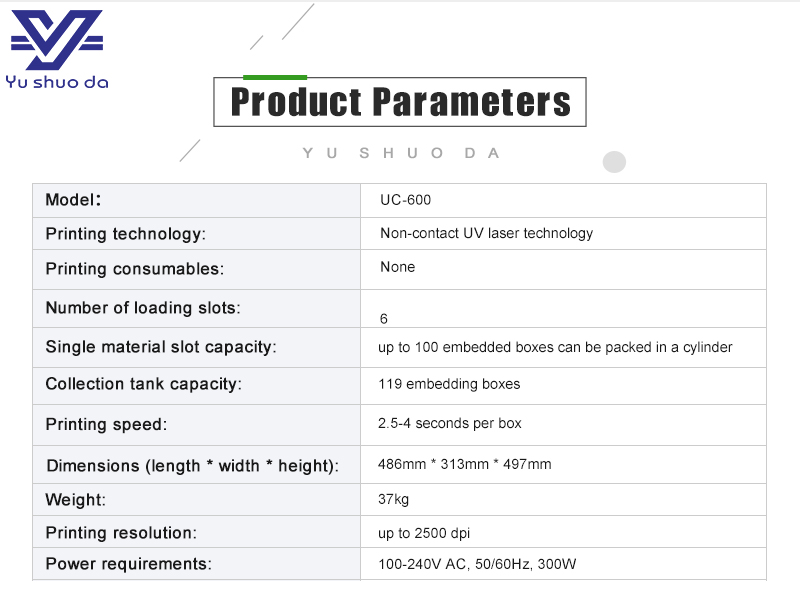800x606 pixels.
Task: Click the 37kg weight value
Action: click(x=393, y=499)
